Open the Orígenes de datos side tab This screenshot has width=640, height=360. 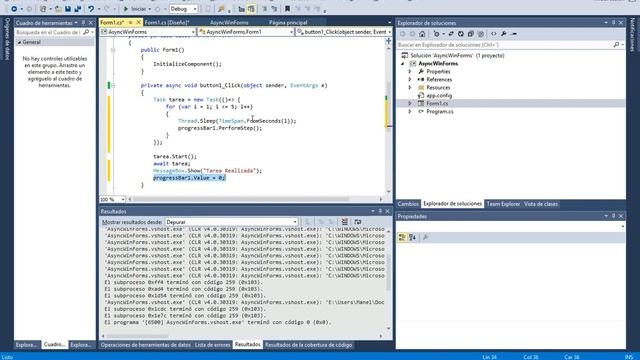(6, 39)
